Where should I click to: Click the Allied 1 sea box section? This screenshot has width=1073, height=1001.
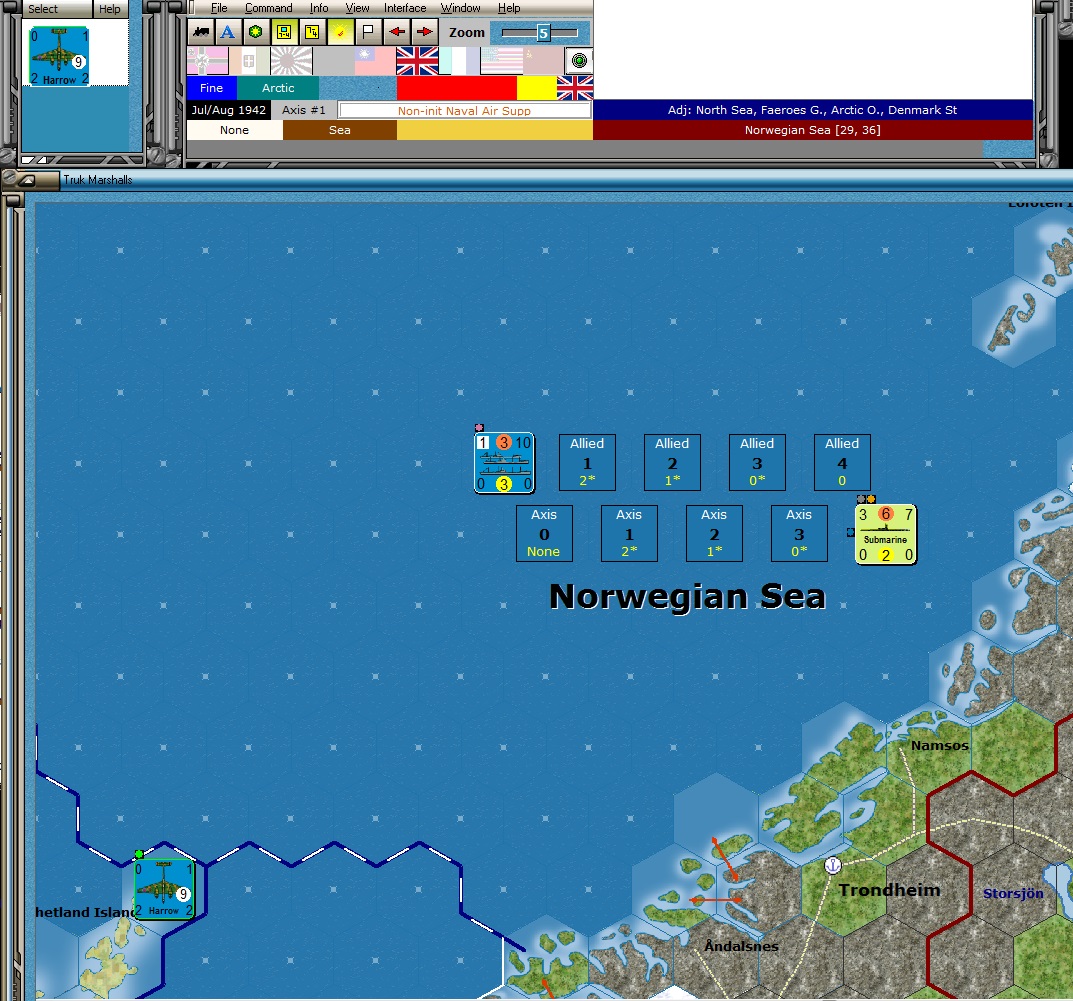pos(587,463)
